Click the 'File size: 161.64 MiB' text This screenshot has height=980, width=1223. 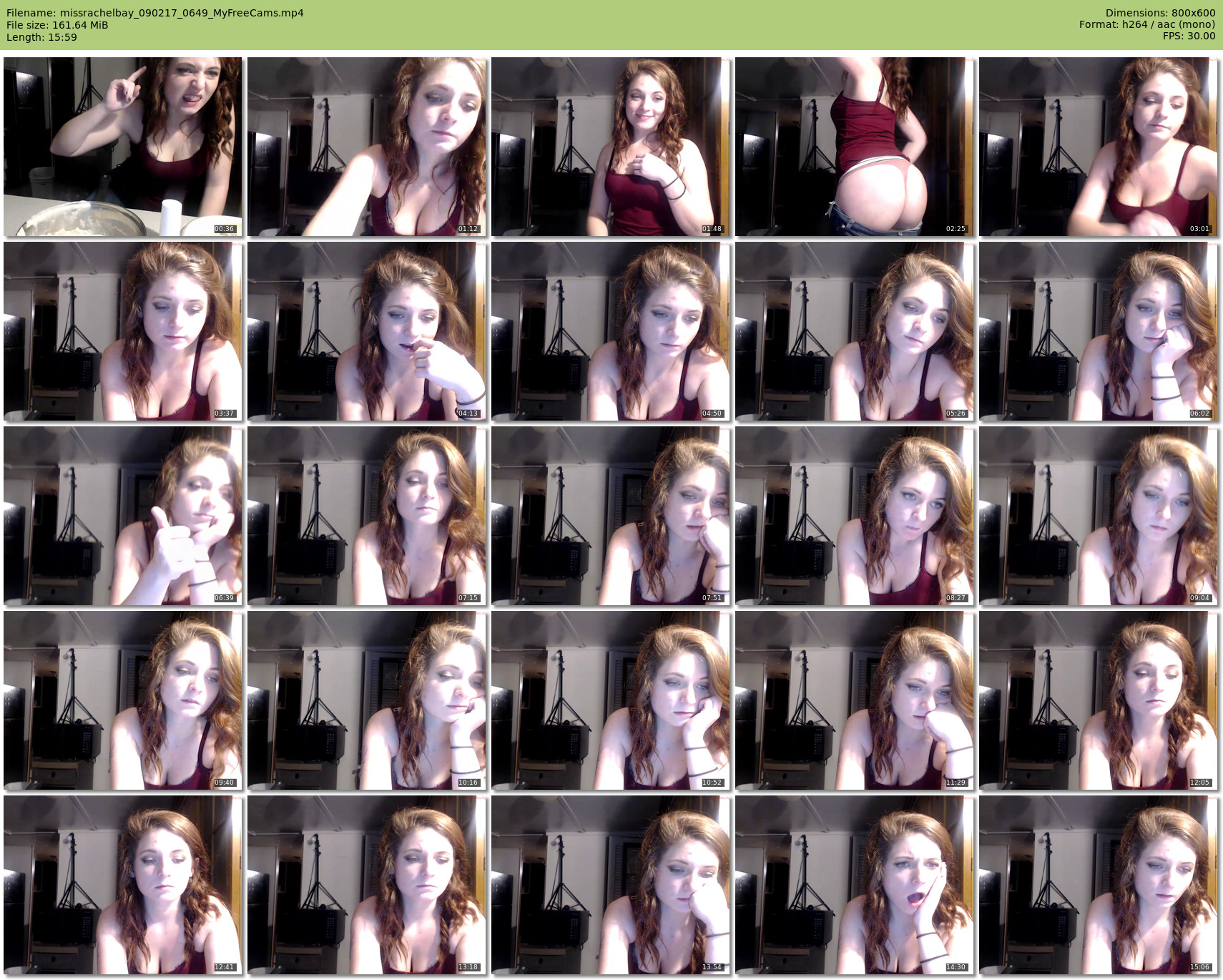(57, 25)
